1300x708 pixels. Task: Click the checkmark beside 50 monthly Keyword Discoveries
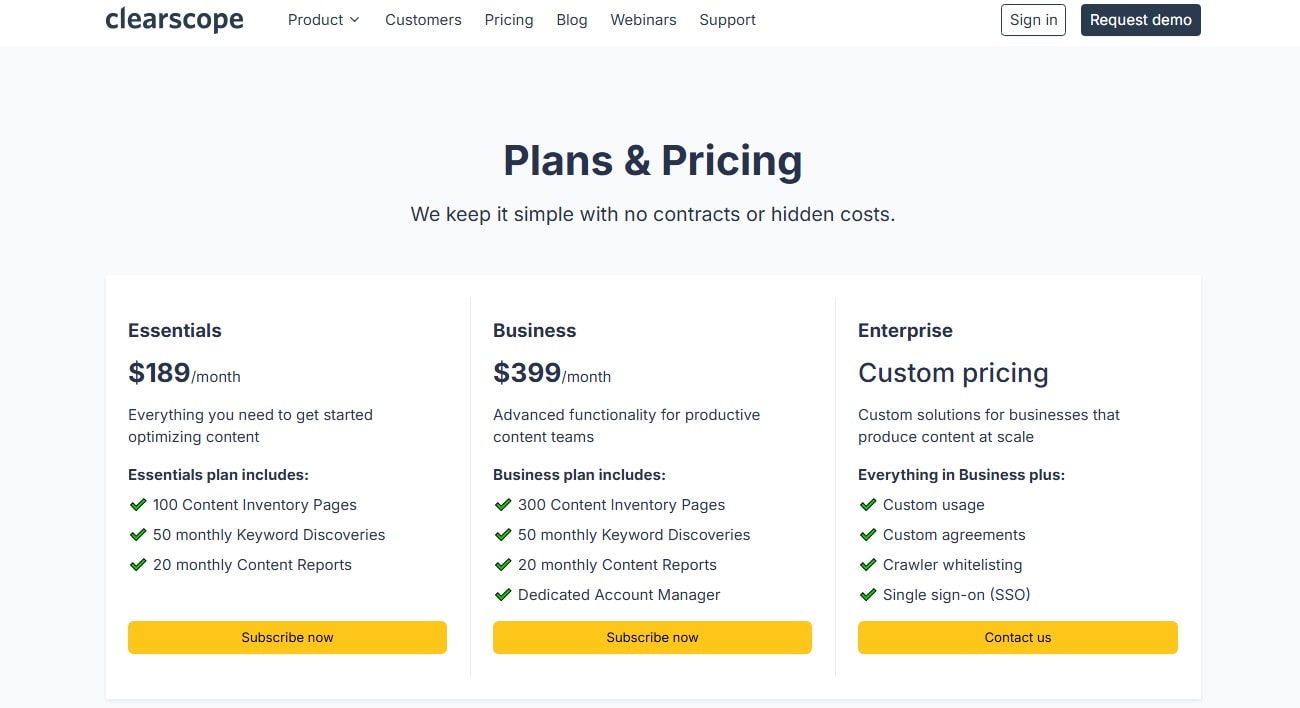coord(138,535)
